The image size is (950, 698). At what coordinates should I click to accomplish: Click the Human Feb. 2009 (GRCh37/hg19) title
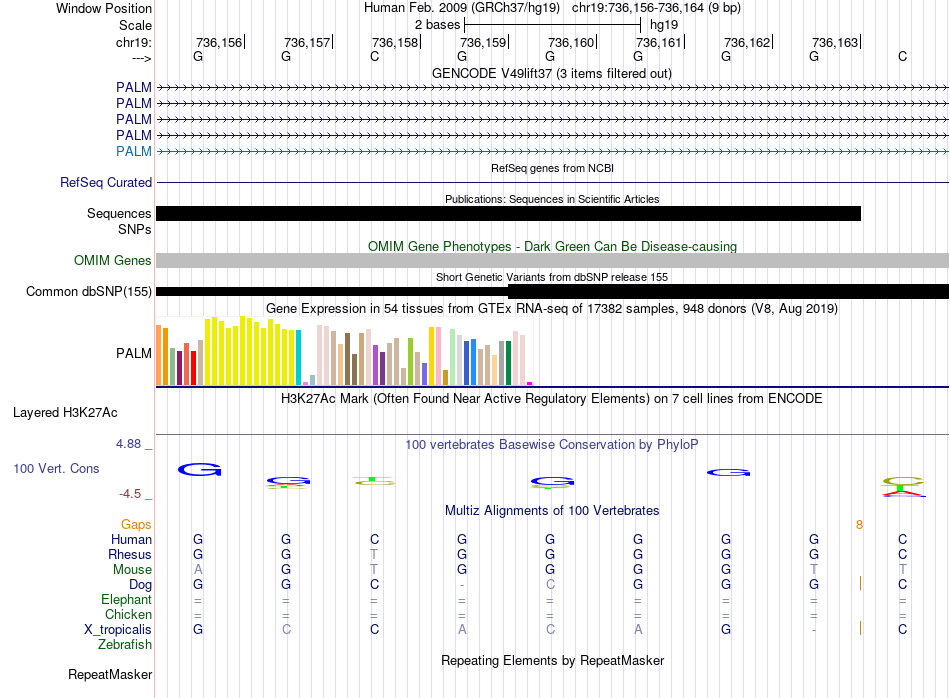point(464,8)
